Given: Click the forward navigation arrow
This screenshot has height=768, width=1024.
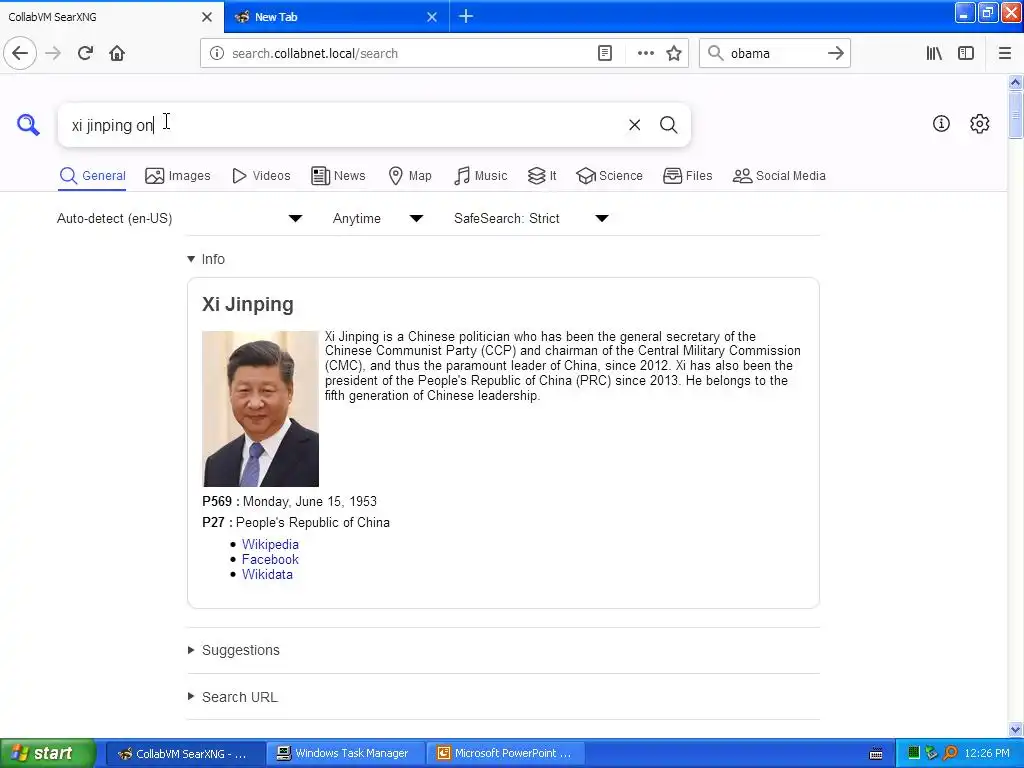Looking at the screenshot, I should coord(53,53).
